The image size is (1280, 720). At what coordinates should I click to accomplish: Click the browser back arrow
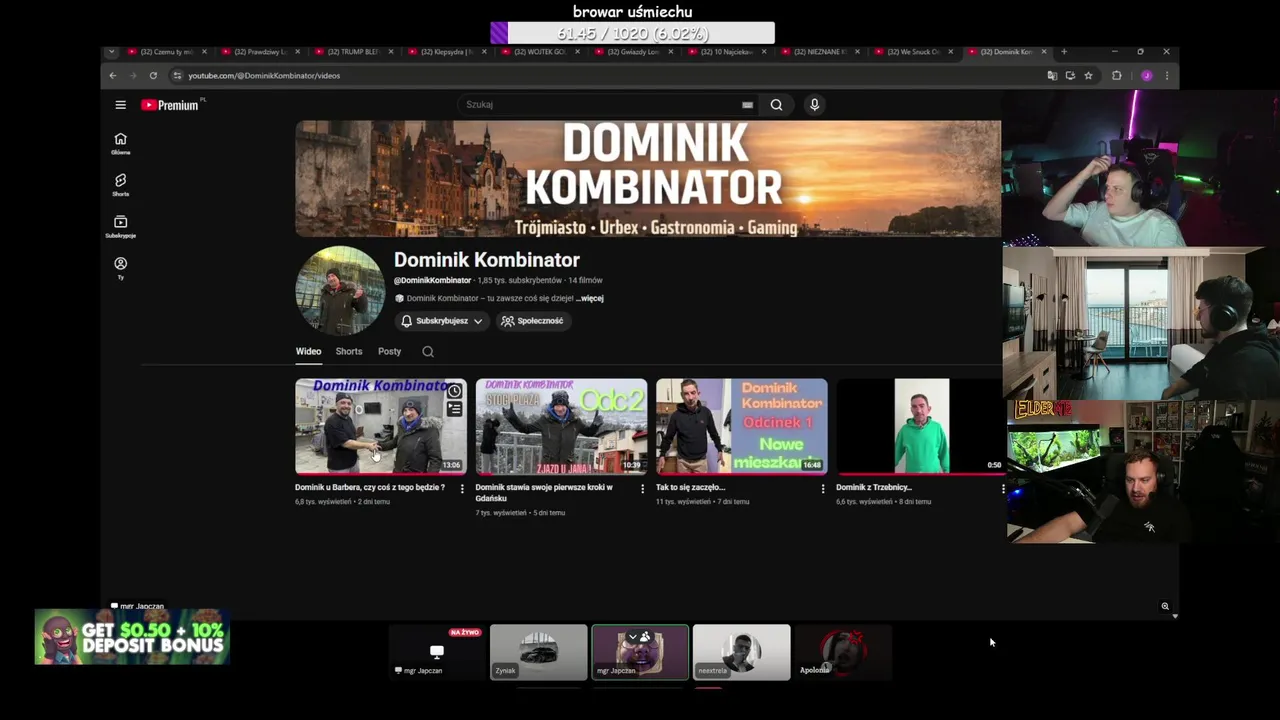(112, 76)
